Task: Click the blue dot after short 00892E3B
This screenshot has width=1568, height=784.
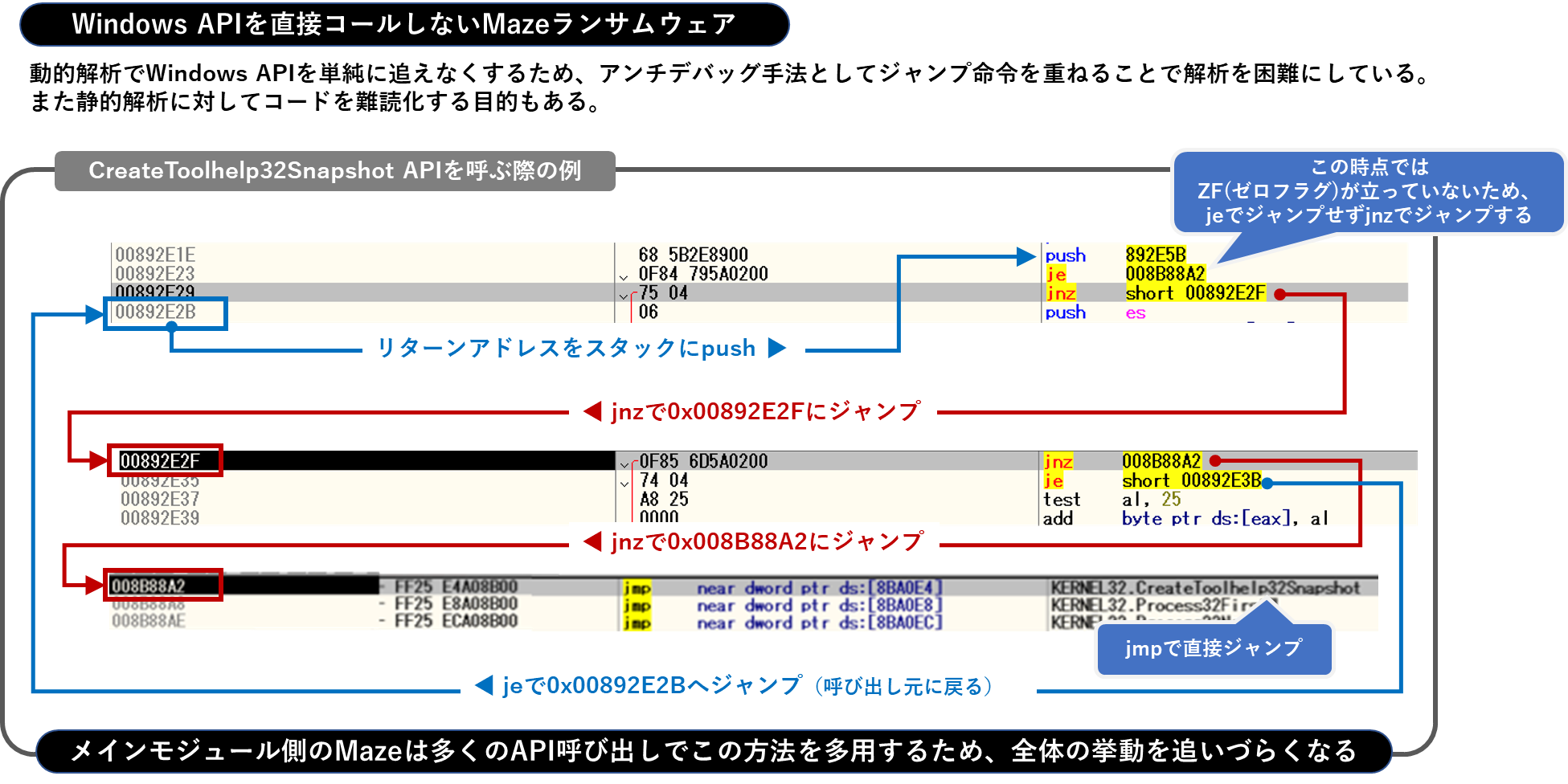Action: [x=1267, y=483]
